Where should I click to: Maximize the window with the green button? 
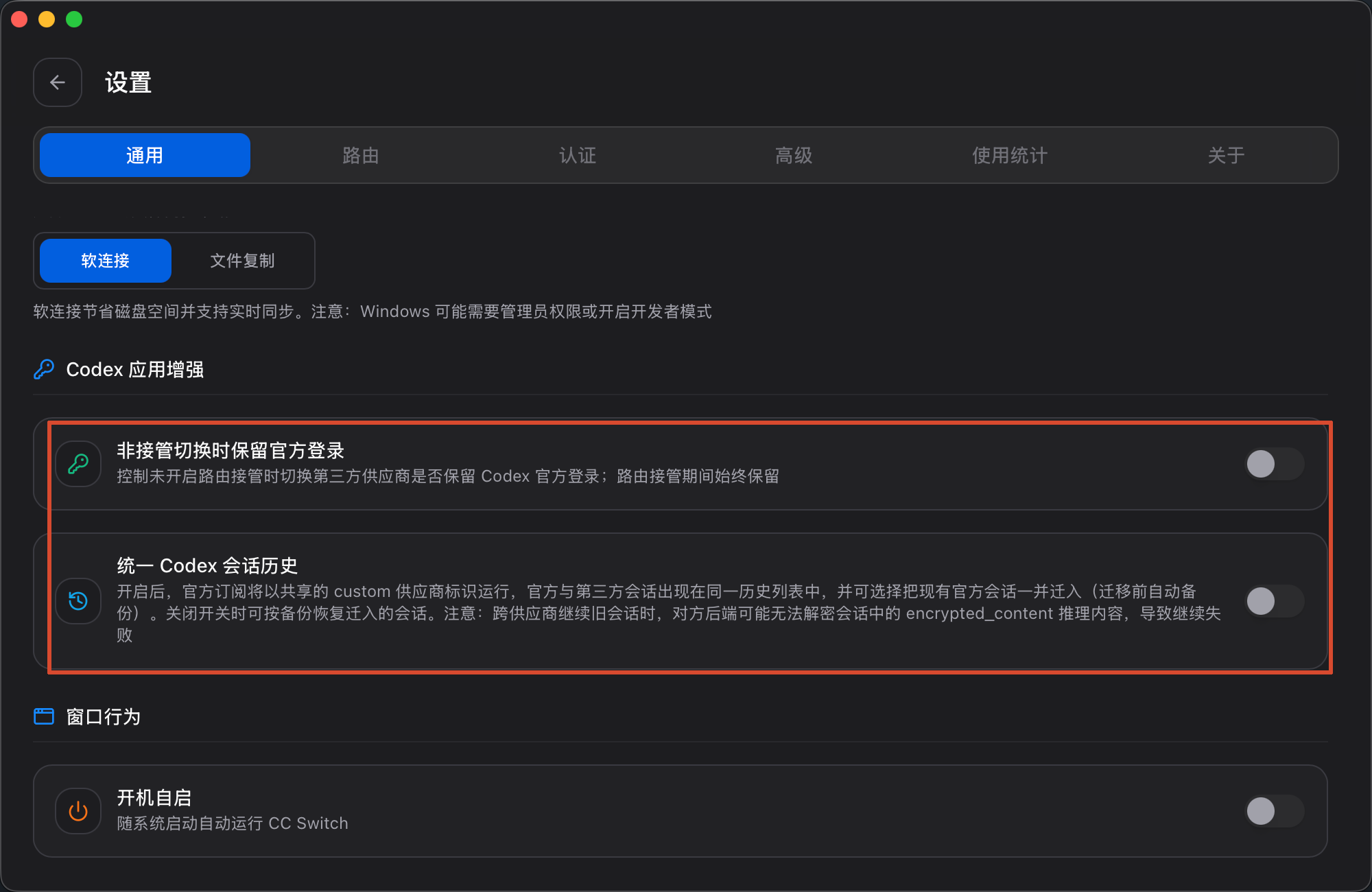[74, 19]
